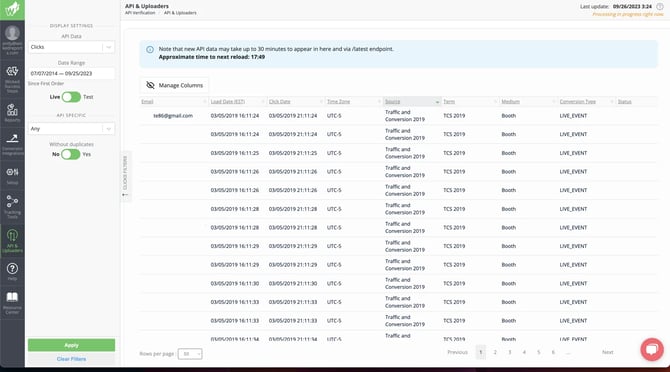Toggle the Live/Test switch
This screenshot has height=372, width=670.
tap(71, 97)
